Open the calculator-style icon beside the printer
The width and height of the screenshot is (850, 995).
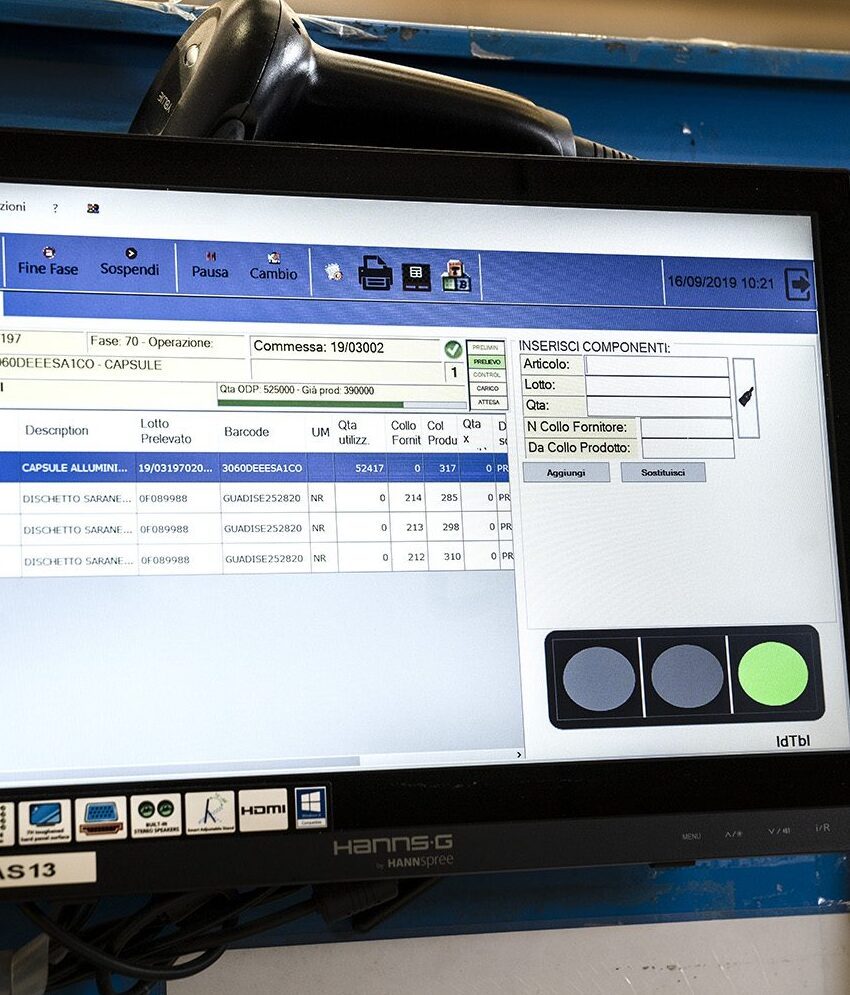click(x=416, y=276)
